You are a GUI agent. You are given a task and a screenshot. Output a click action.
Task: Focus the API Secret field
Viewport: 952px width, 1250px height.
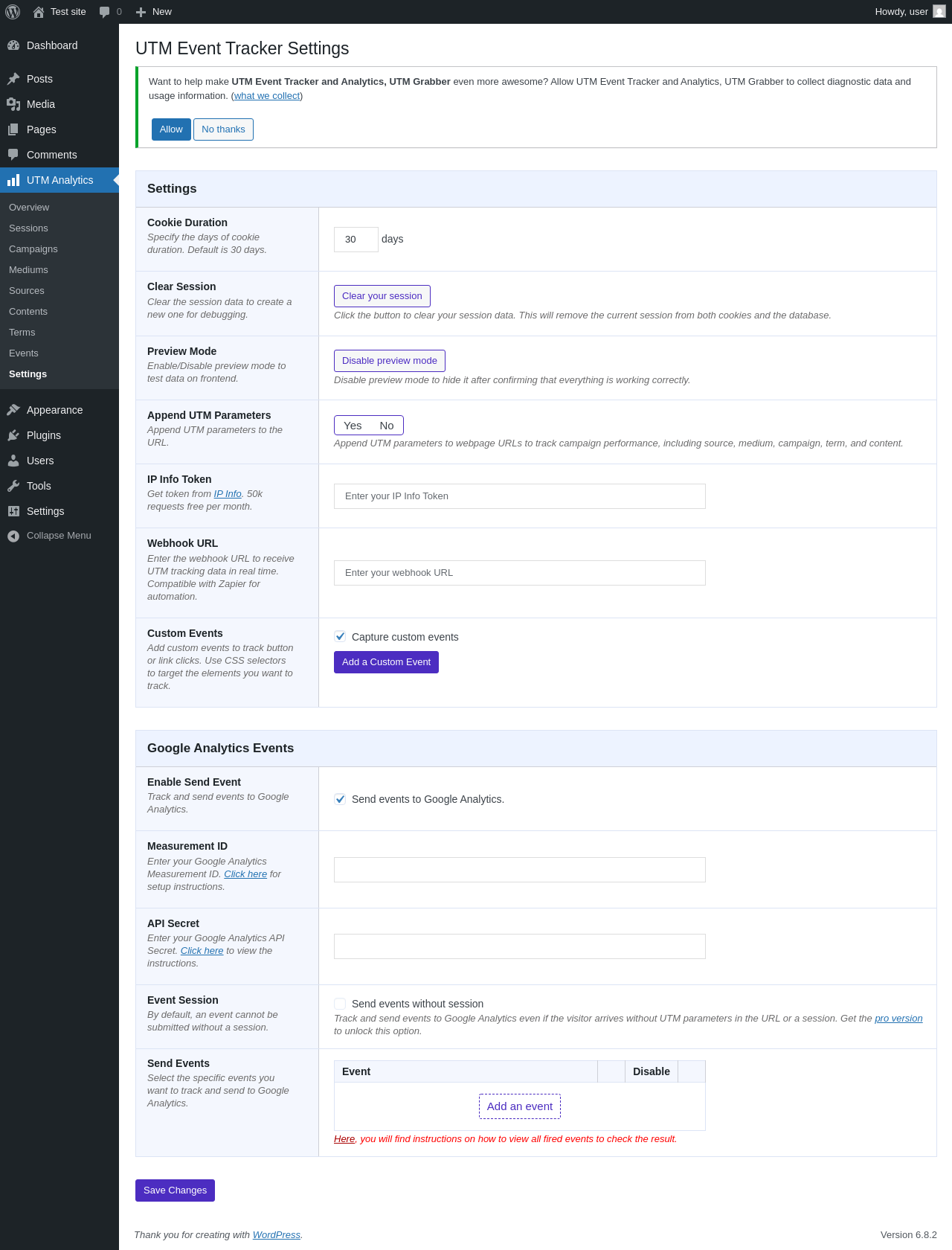point(520,946)
